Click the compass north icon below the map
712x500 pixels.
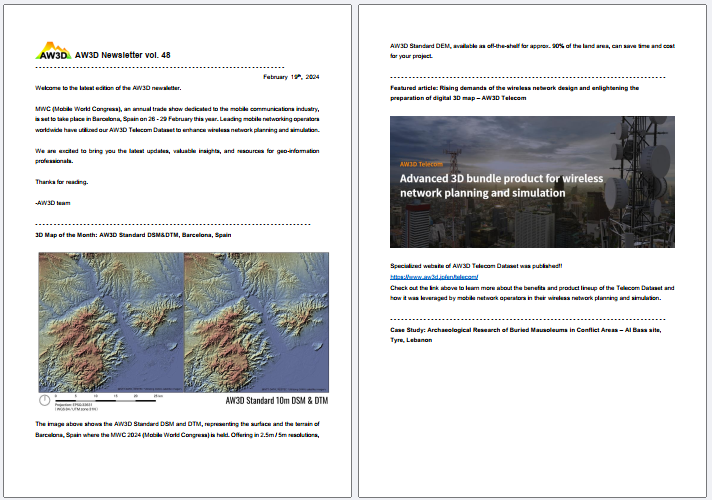pos(44,400)
